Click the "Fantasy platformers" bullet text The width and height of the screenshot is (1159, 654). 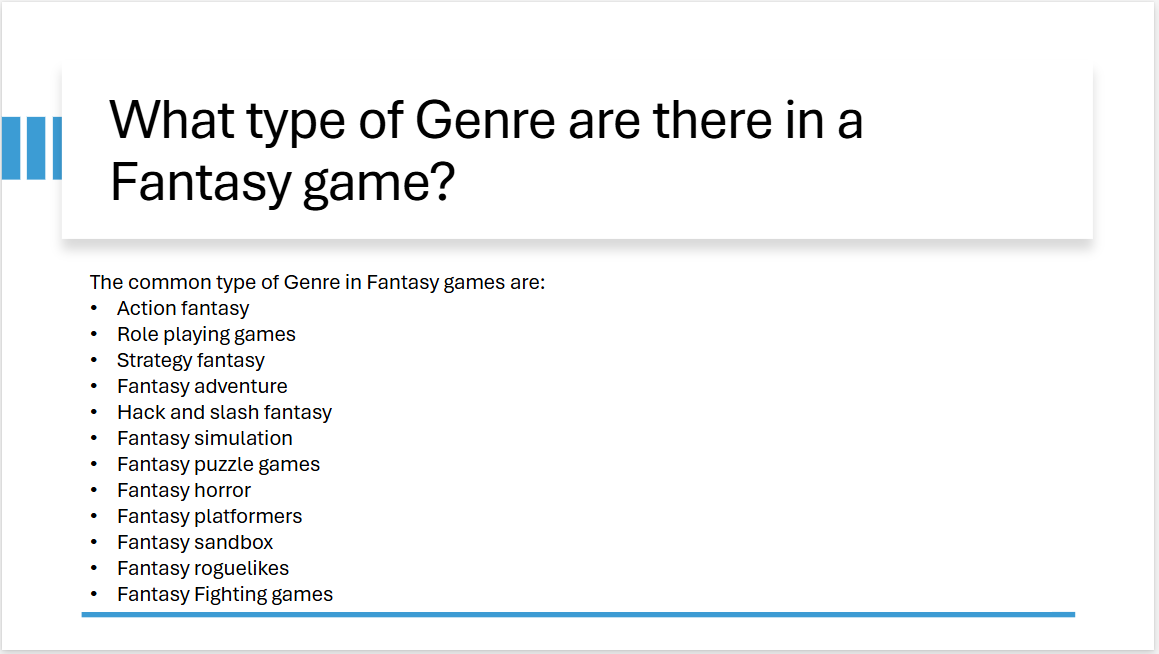[209, 517]
